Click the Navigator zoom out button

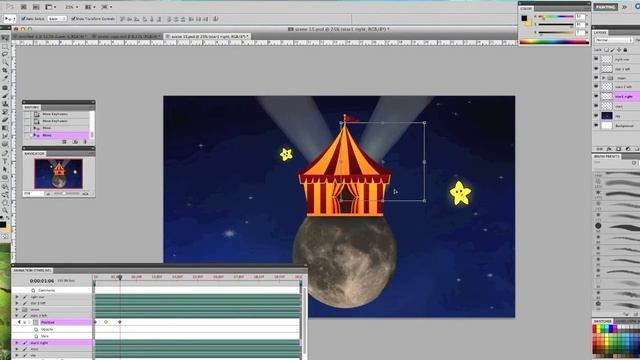coord(48,194)
